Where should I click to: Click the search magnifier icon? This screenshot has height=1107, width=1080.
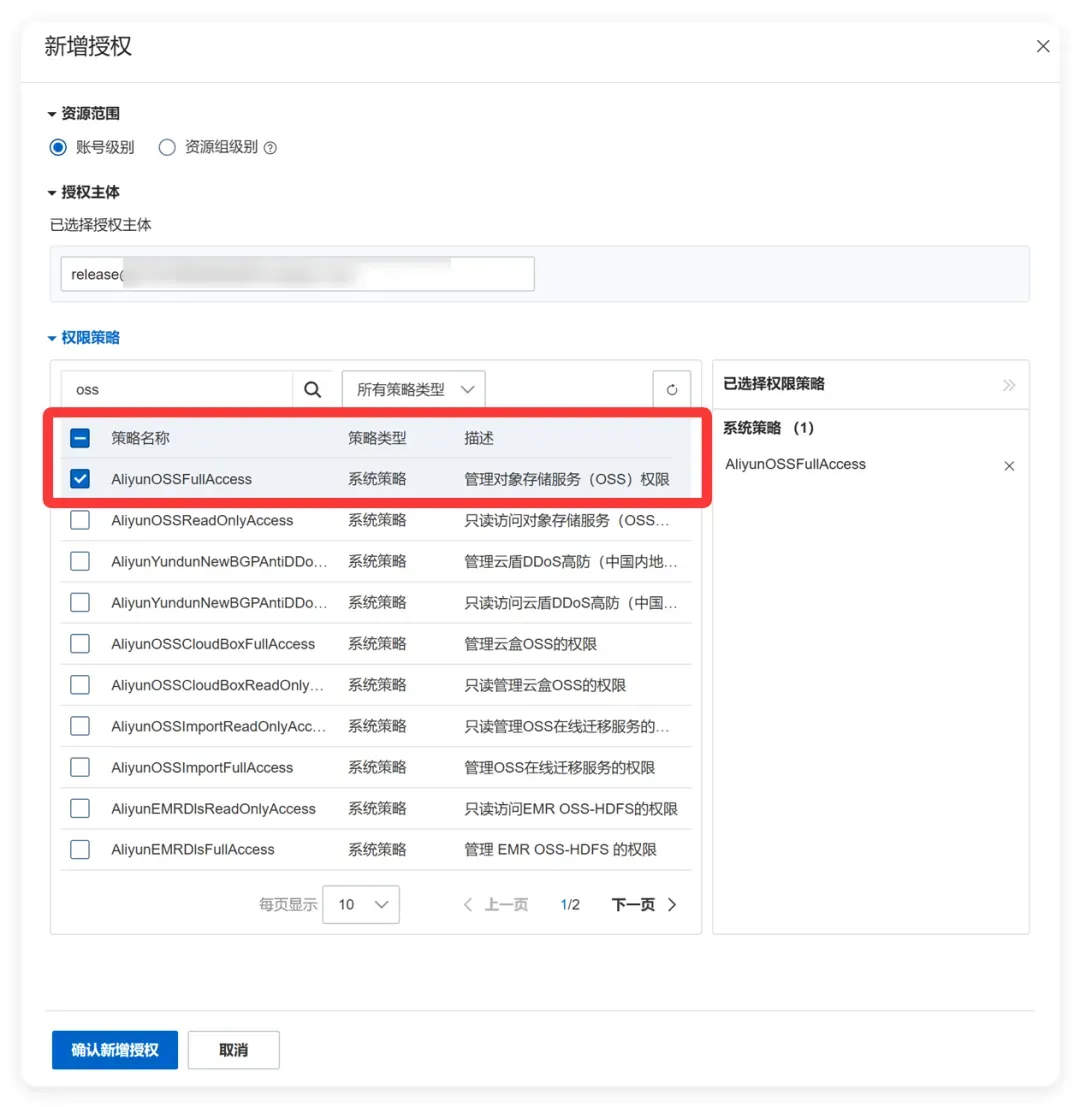313,390
